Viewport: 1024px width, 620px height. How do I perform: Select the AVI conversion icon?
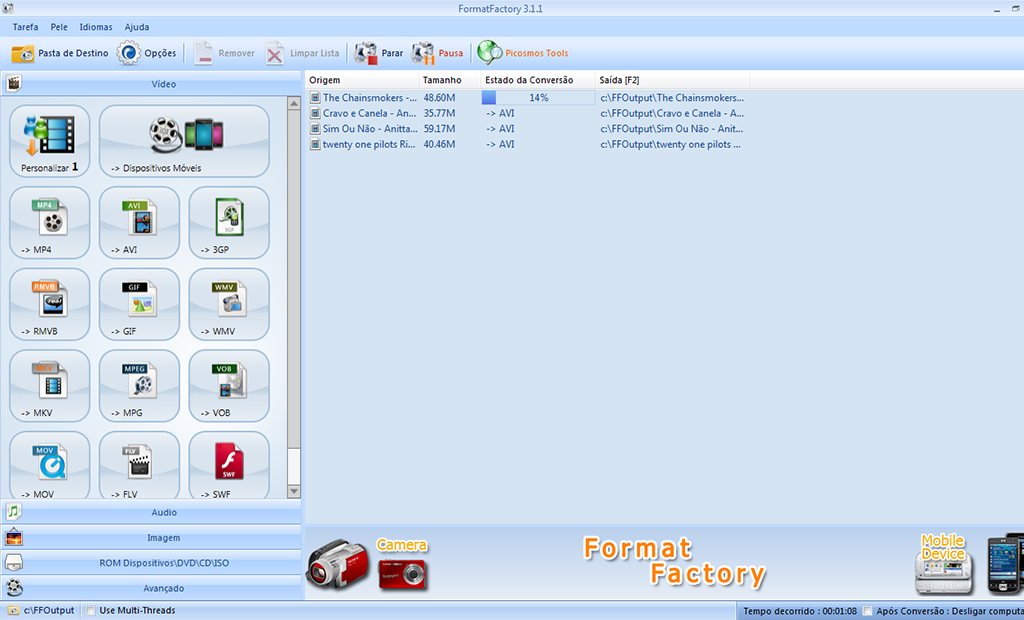click(139, 223)
